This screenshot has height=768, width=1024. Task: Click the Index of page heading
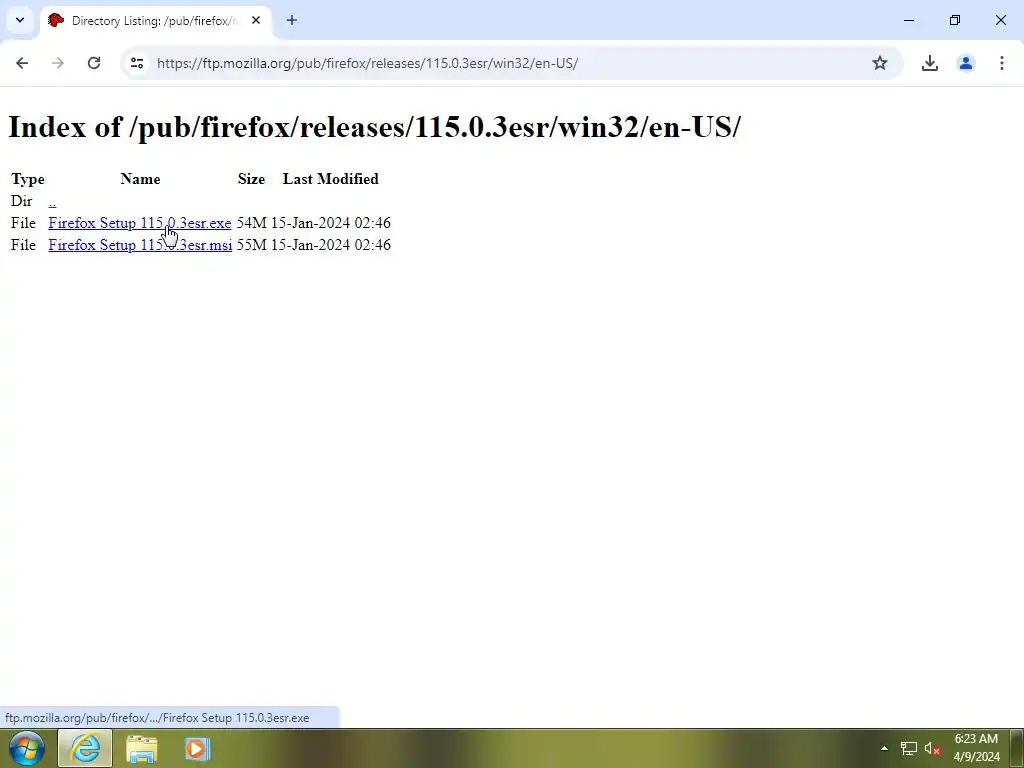[x=374, y=127]
